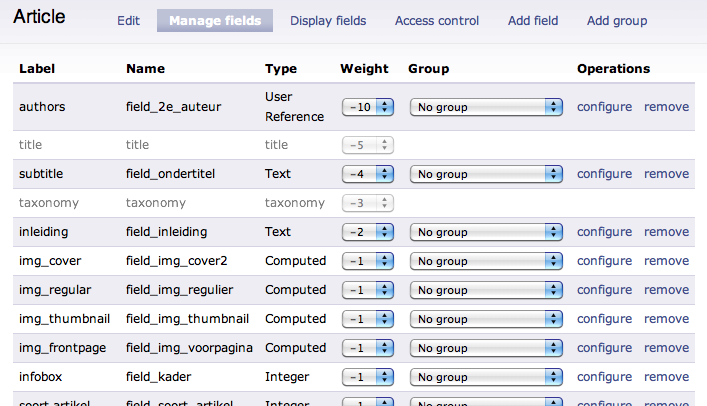Viewport: 707px width, 406px height.
Task: Switch to Display fields tab
Action: pyautogui.click(x=328, y=21)
